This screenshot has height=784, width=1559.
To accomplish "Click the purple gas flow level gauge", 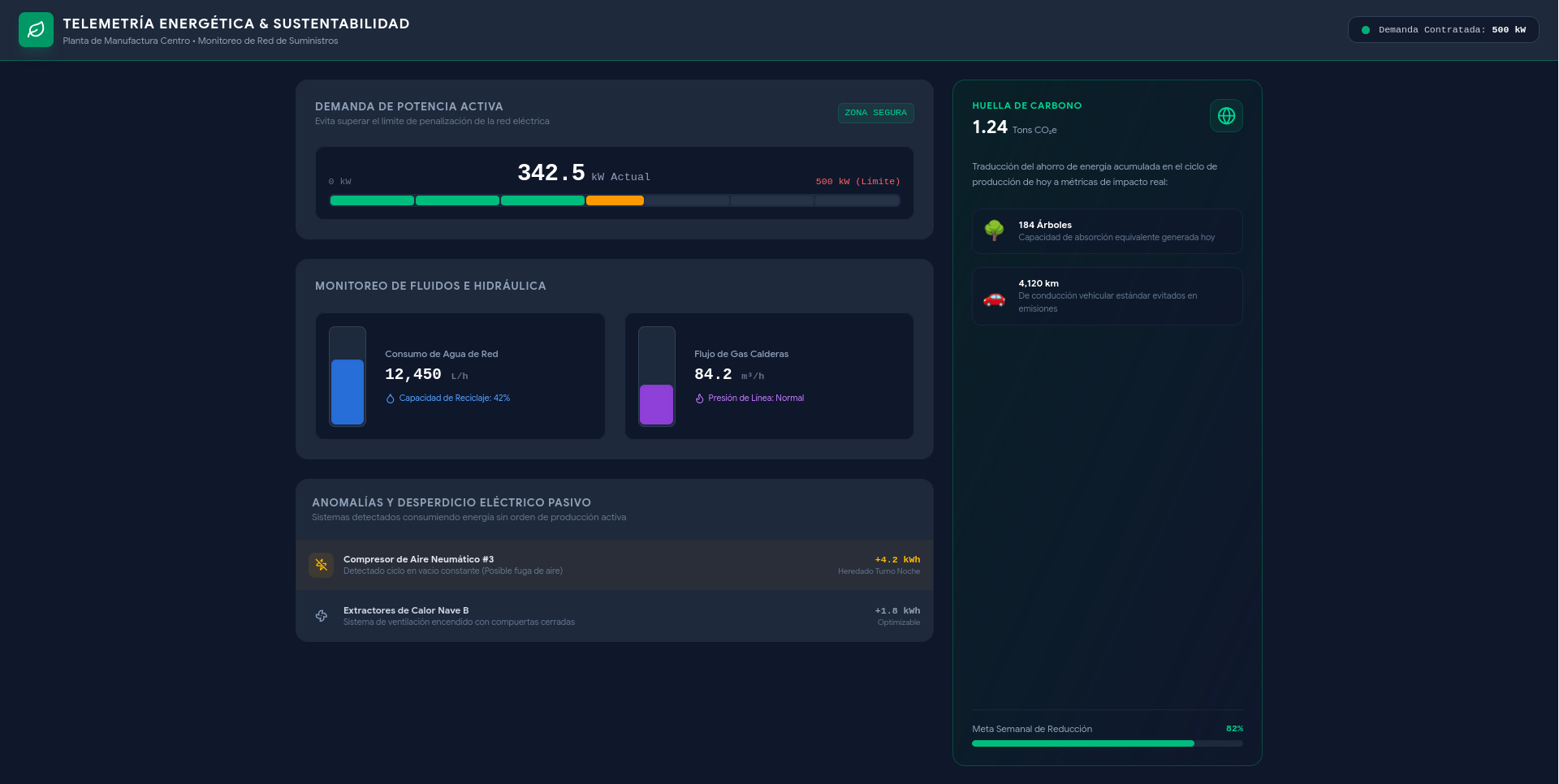I will pyautogui.click(x=657, y=377).
